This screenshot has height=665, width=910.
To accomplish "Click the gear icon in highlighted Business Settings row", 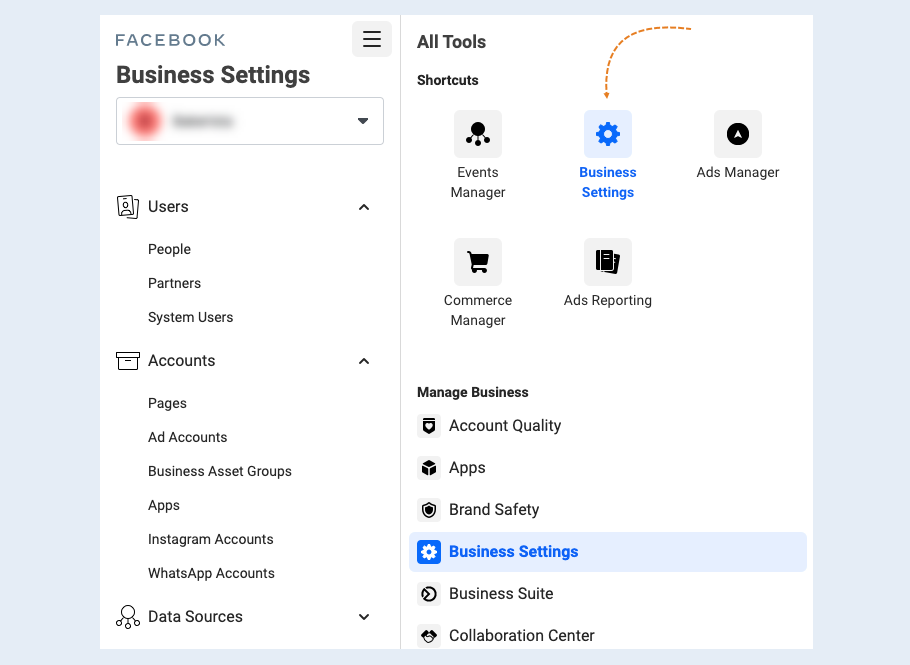I will click(429, 552).
